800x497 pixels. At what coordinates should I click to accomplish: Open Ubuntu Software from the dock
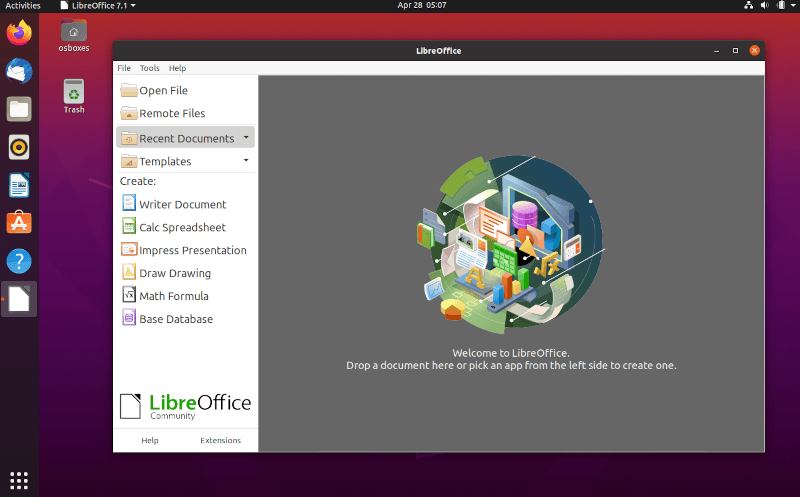tap(19, 223)
